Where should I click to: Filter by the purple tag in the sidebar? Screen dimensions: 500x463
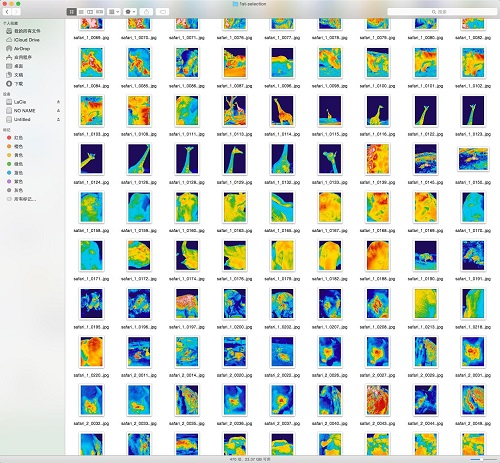click(15, 181)
